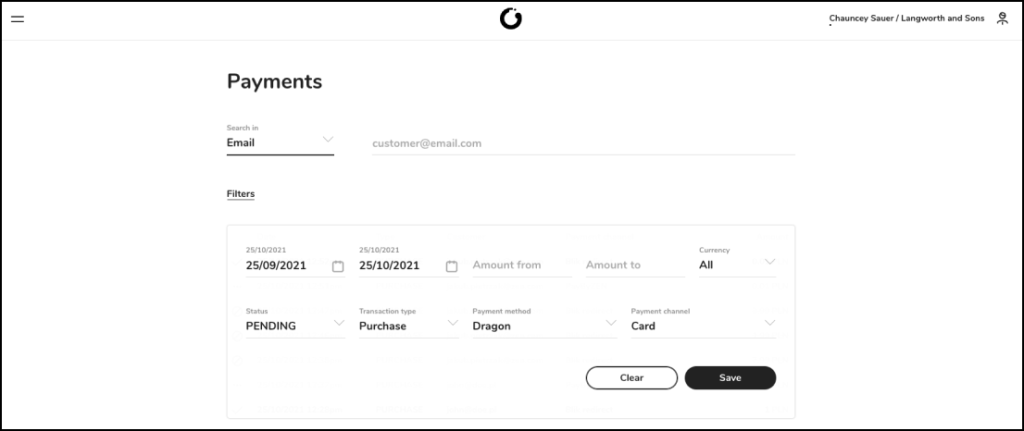Image resolution: width=1024 pixels, height=431 pixels.
Task: Open calendar picker for 25/09/2021 date
Action: pos(338,266)
